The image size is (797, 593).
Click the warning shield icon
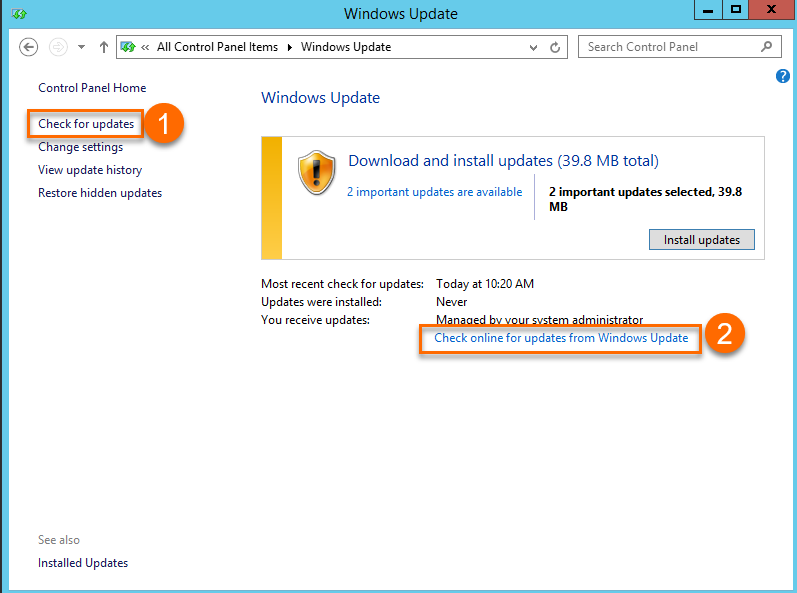point(316,173)
